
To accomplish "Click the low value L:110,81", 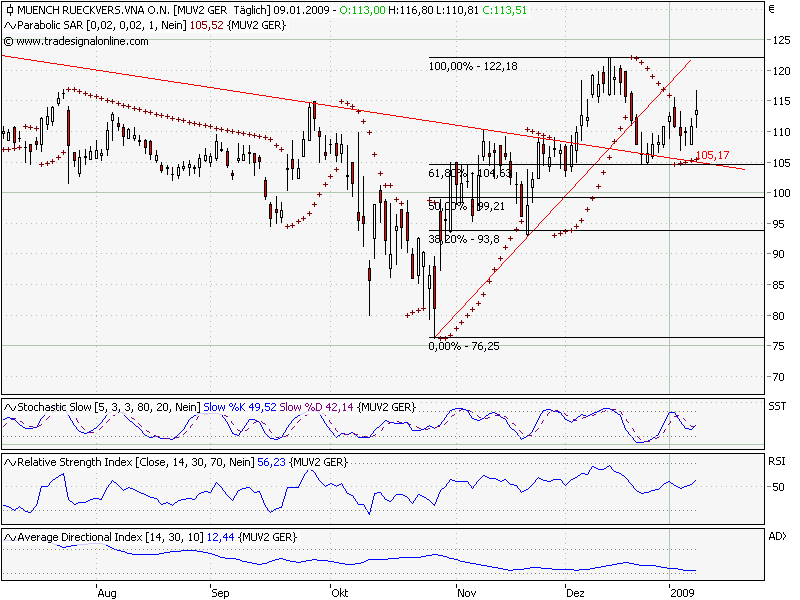I will tap(457, 10).
